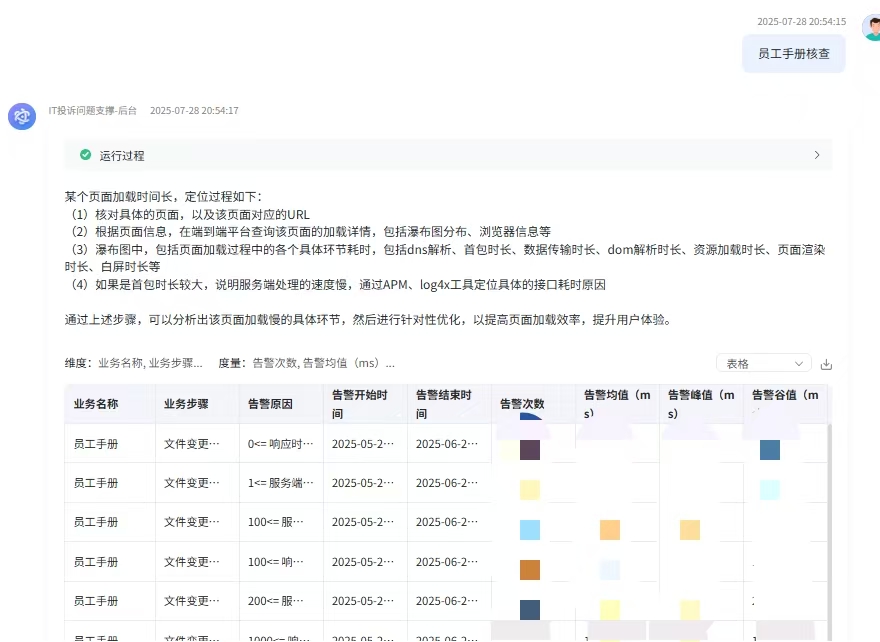Open the 表格 display type dropdown
Image resolution: width=880 pixels, height=642 pixels.
coord(763,364)
